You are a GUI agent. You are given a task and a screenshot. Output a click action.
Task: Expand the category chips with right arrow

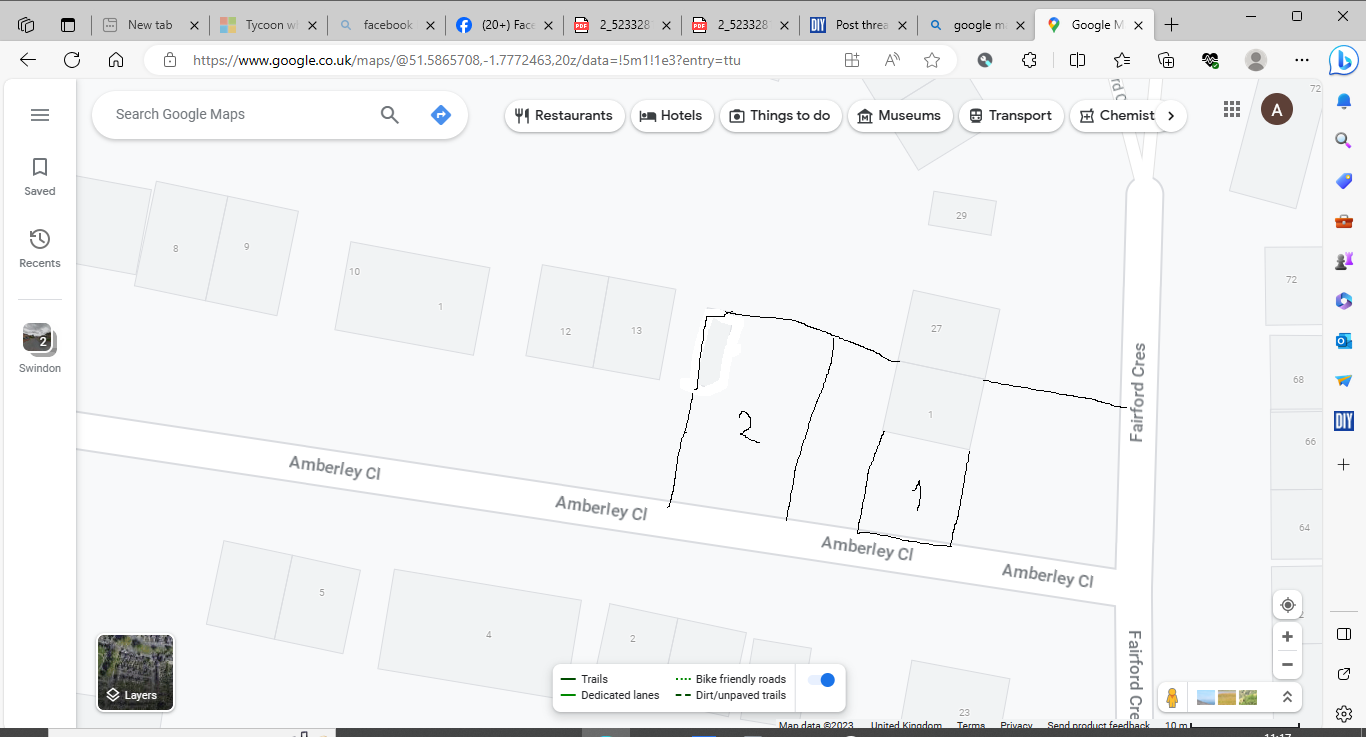click(x=1170, y=116)
